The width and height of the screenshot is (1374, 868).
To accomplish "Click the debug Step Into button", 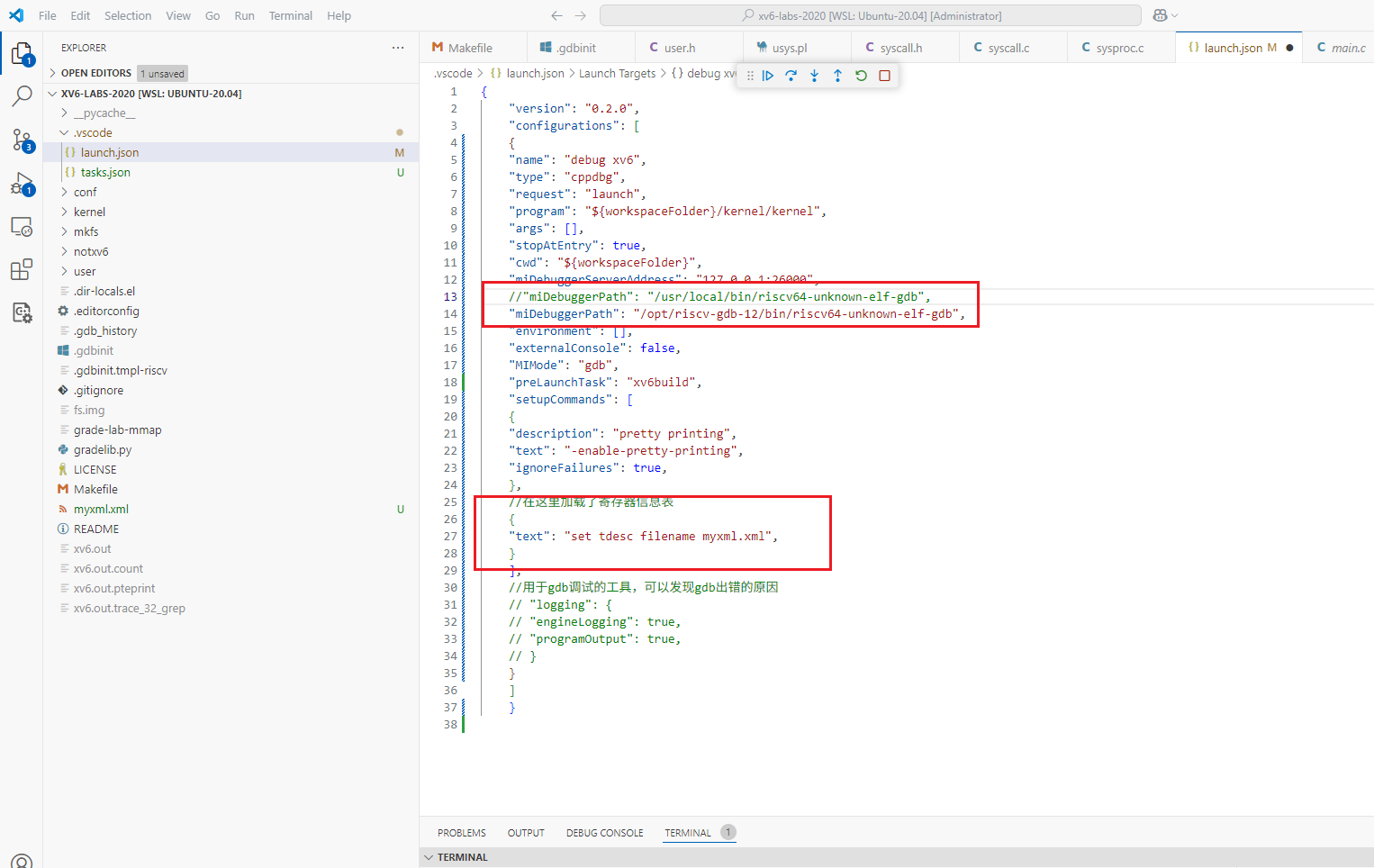I will (814, 76).
